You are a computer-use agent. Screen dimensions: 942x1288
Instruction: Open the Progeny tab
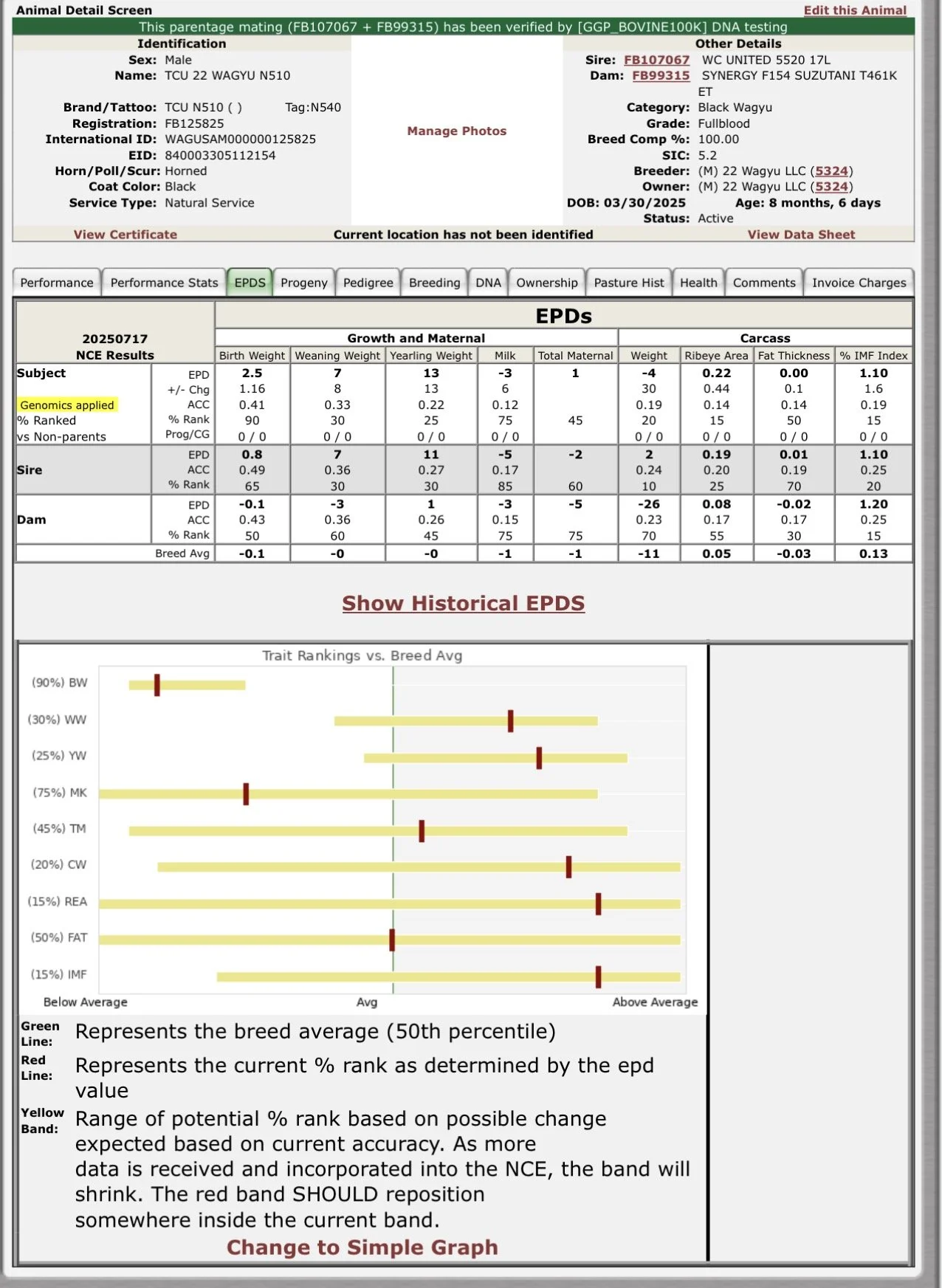(x=304, y=283)
